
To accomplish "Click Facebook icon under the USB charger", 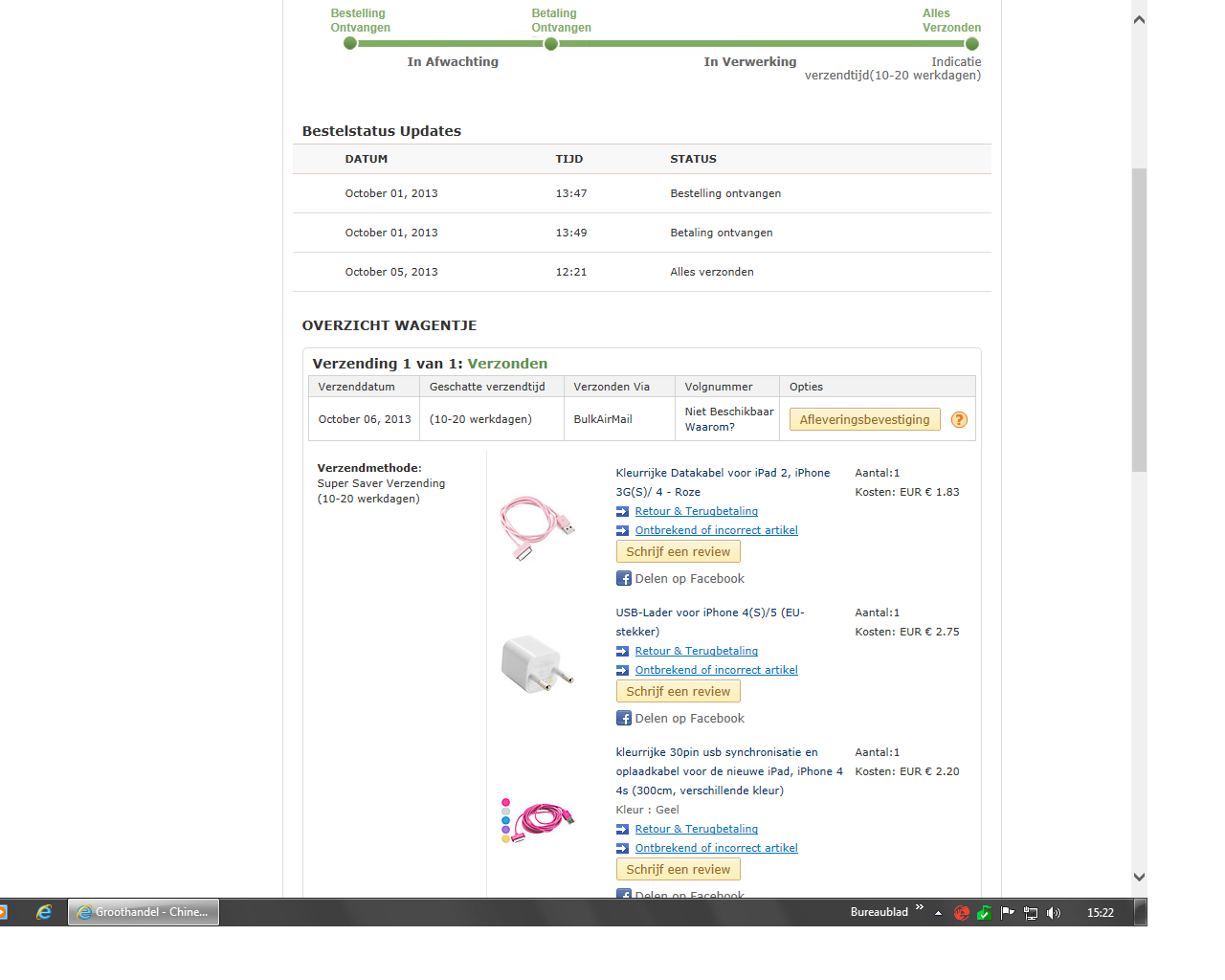I will coord(623,719).
